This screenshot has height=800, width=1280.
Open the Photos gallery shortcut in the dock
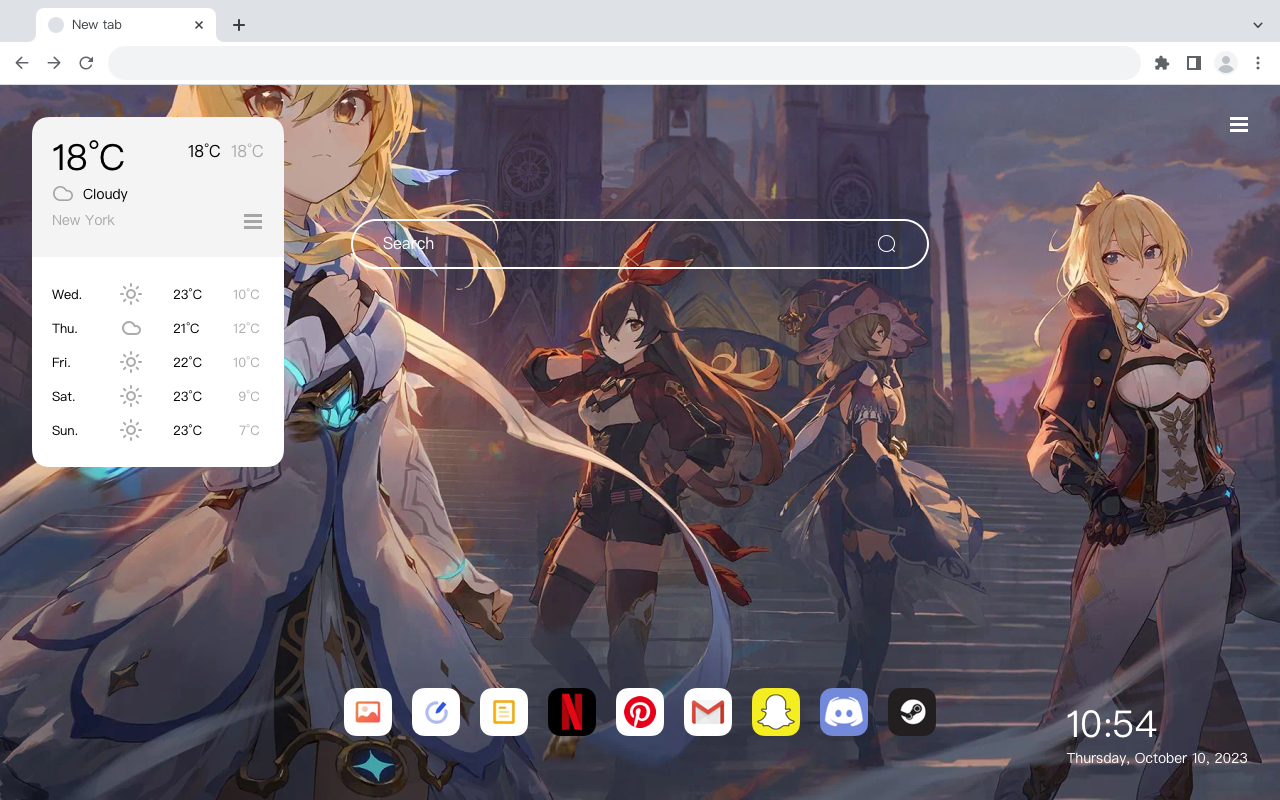click(368, 712)
